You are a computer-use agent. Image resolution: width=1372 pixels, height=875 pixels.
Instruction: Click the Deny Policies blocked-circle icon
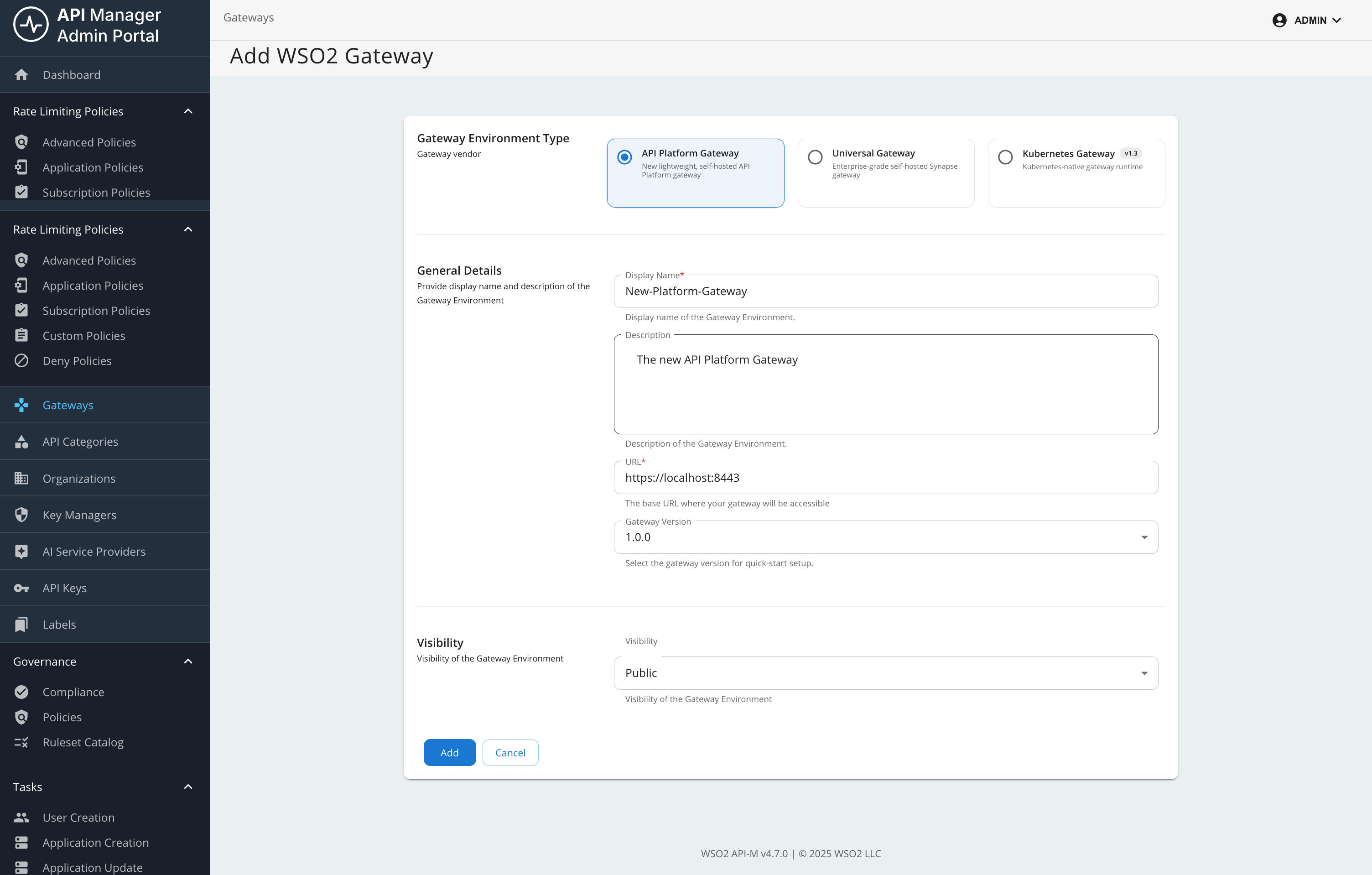tap(21, 360)
